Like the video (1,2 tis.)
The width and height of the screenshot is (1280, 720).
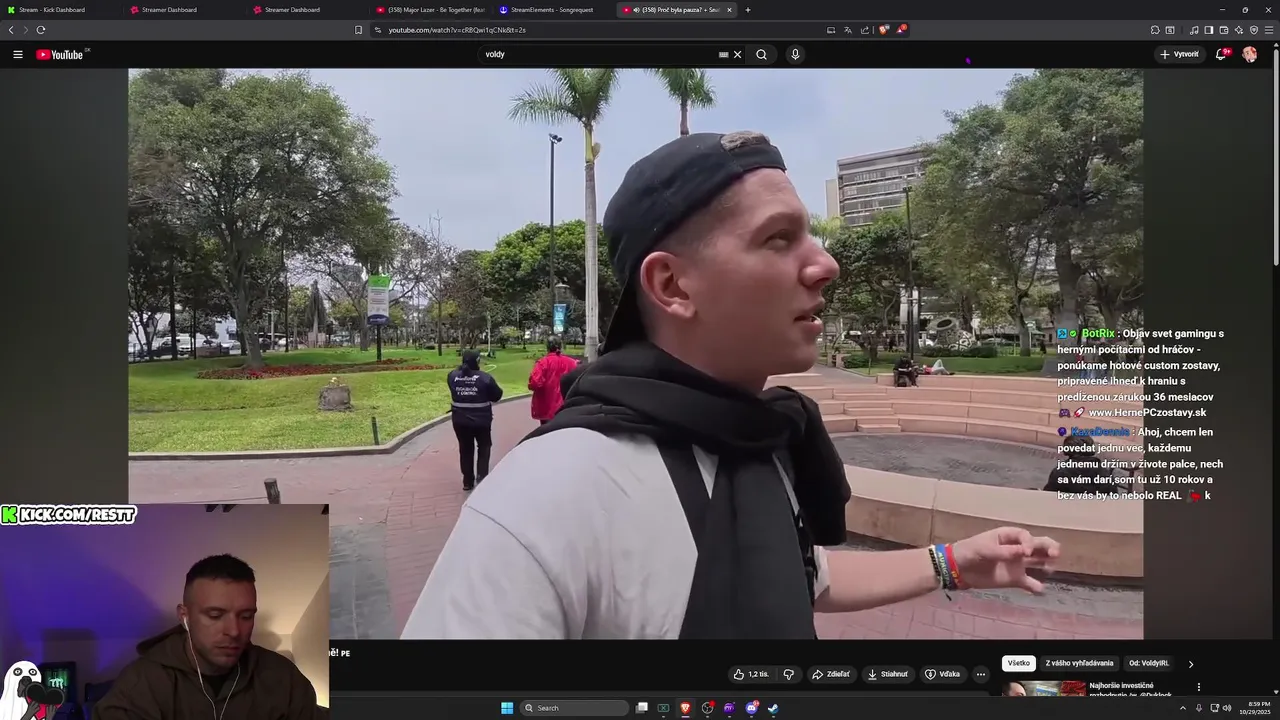point(751,674)
